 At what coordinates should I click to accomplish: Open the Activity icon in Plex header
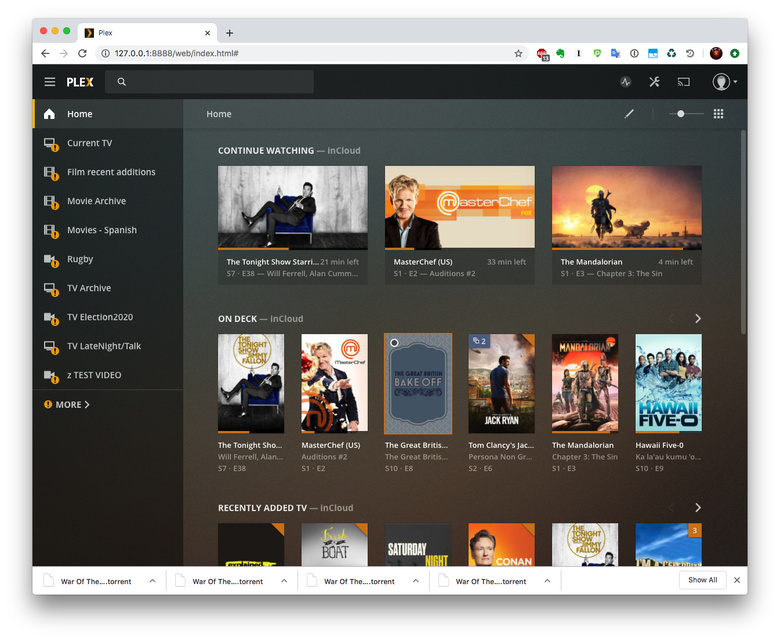[625, 82]
